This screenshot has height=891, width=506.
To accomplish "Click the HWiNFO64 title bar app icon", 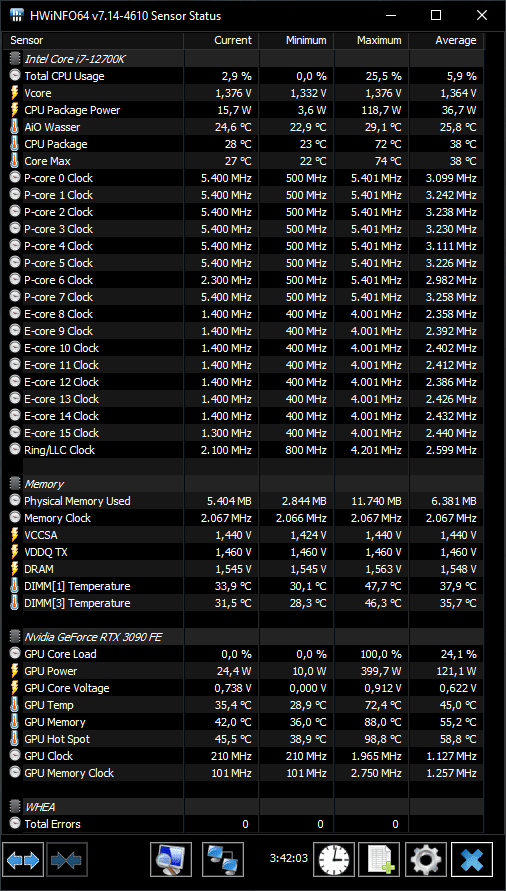I will (x=18, y=15).
